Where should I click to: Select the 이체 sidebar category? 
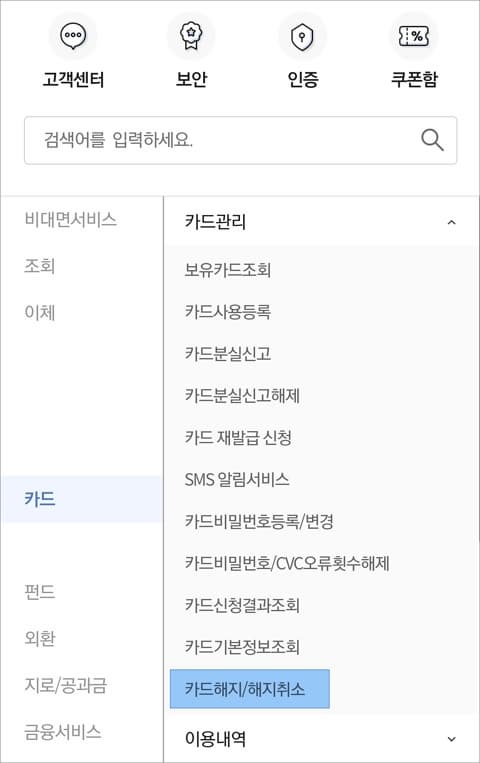click(x=39, y=312)
